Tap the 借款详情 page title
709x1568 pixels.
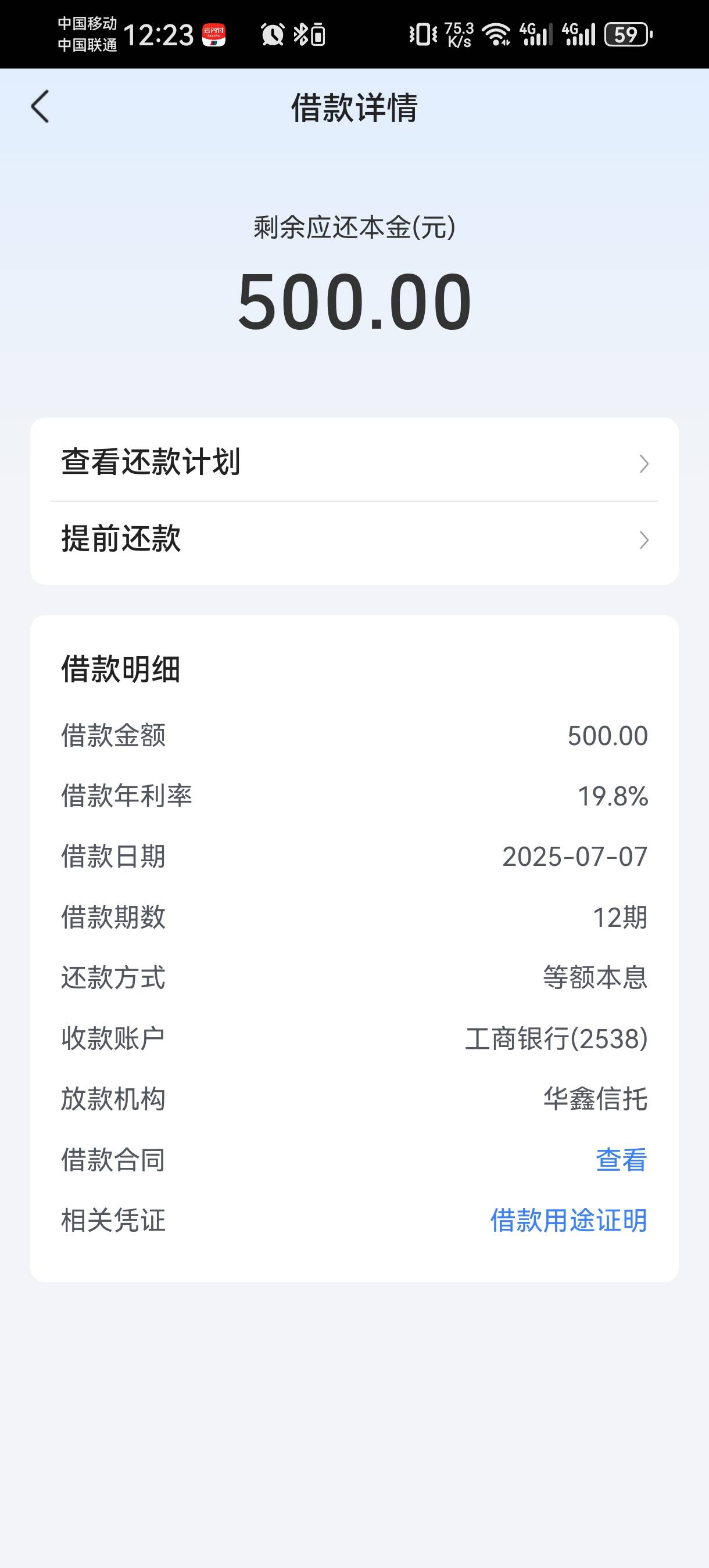pyautogui.click(x=354, y=108)
